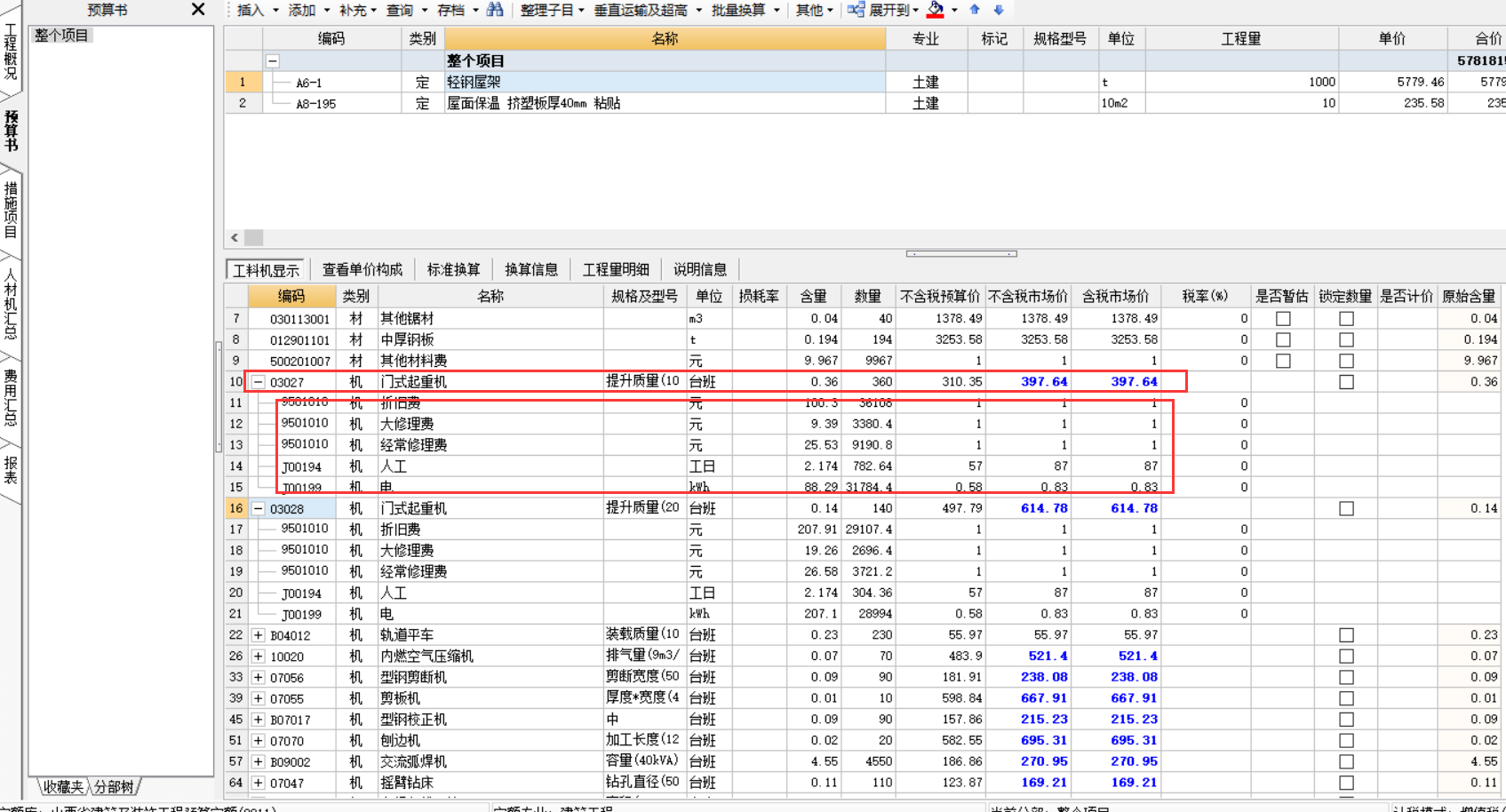The width and height of the screenshot is (1506, 812).
Task: Collapse row 03028 门式起重机
Action: (258, 509)
